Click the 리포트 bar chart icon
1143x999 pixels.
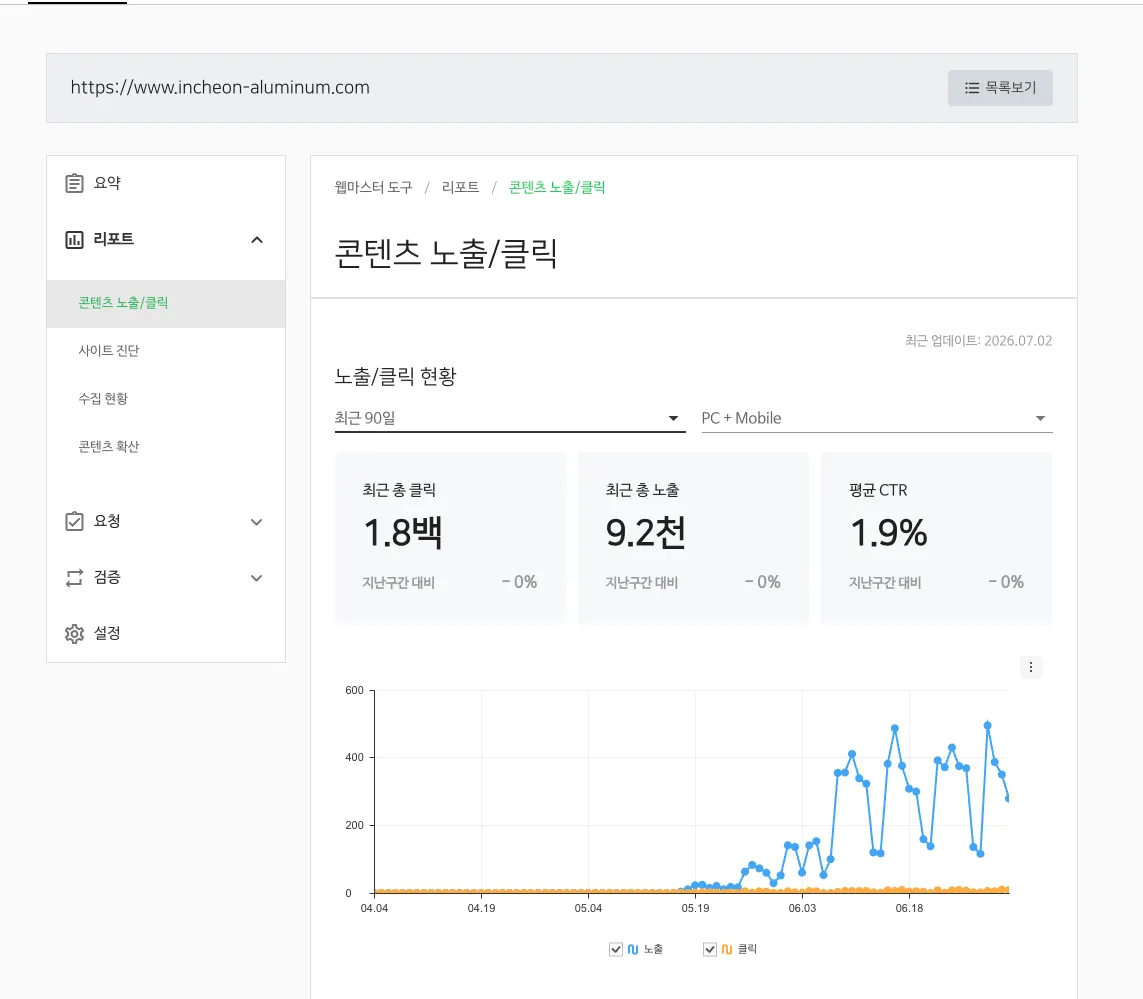(74, 239)
